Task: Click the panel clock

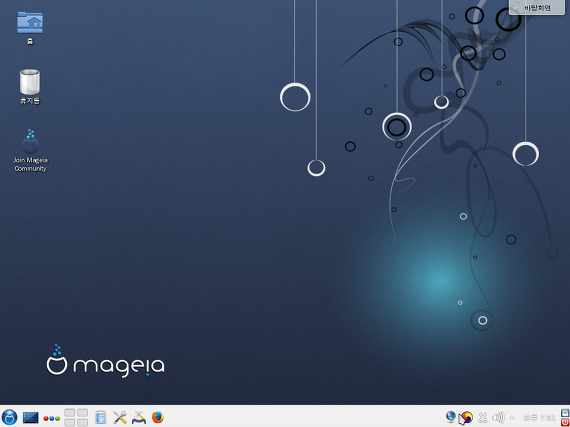Action: [x=539, y=418]
